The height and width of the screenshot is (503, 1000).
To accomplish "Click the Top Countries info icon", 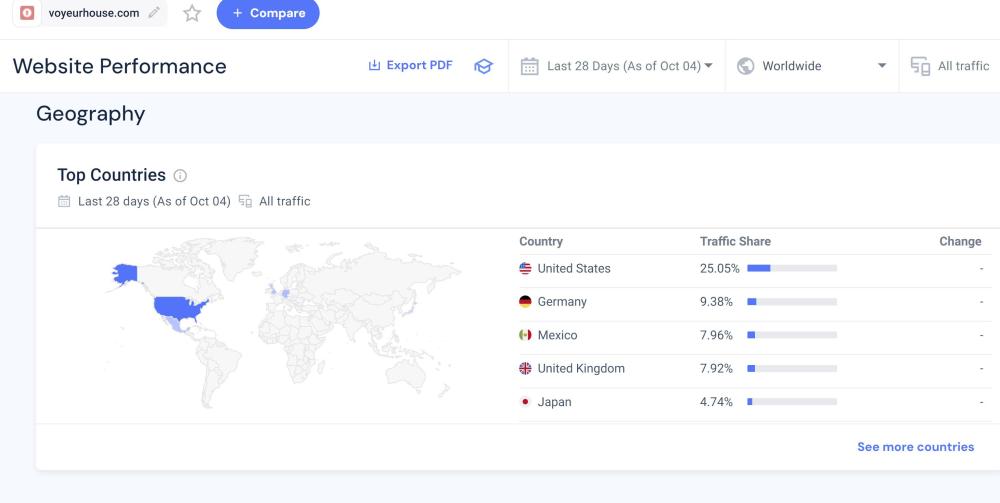I will click(x=180, y=176).
